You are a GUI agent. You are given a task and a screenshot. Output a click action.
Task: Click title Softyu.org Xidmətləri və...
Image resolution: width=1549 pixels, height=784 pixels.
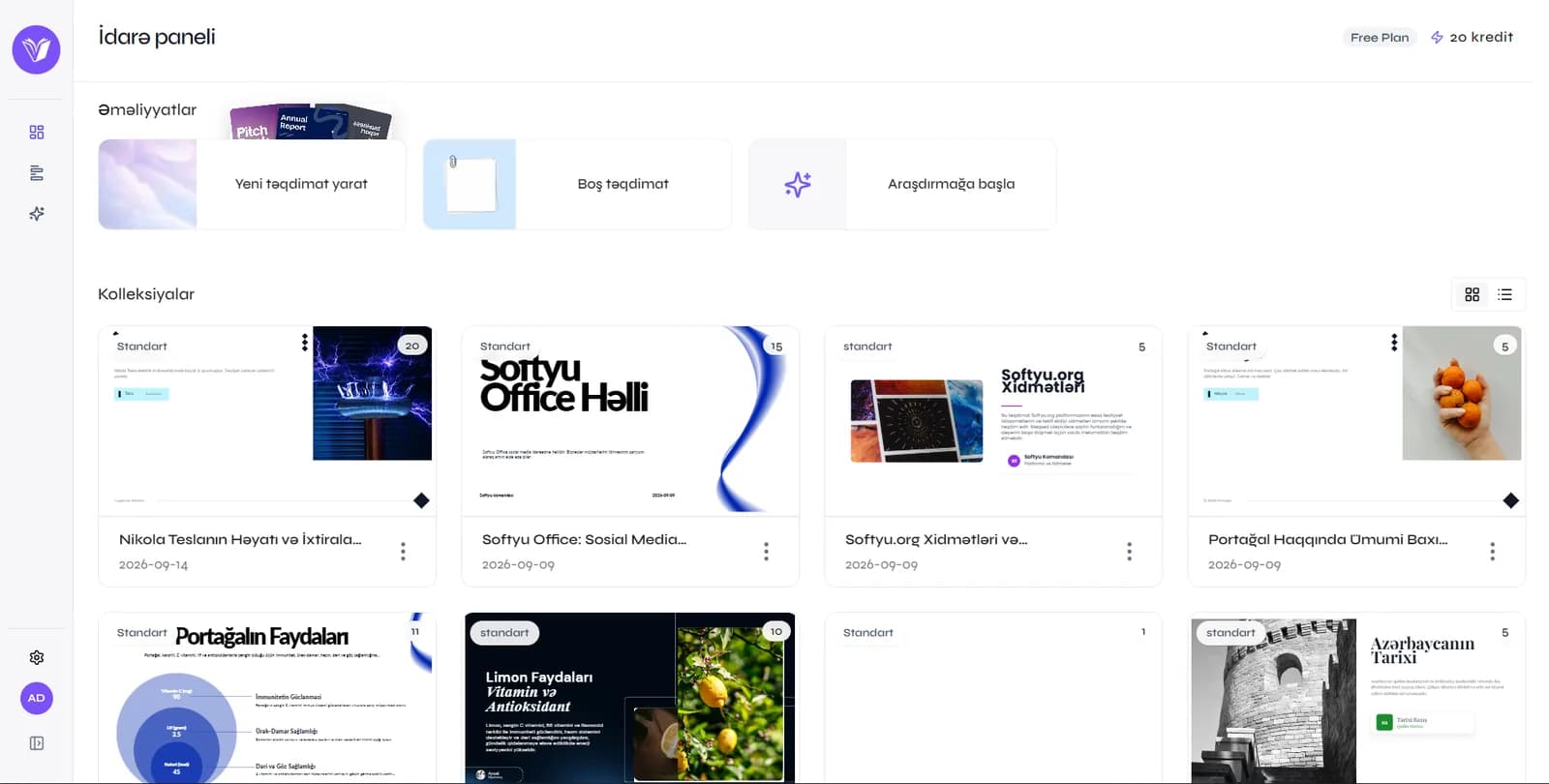point(936,539)
